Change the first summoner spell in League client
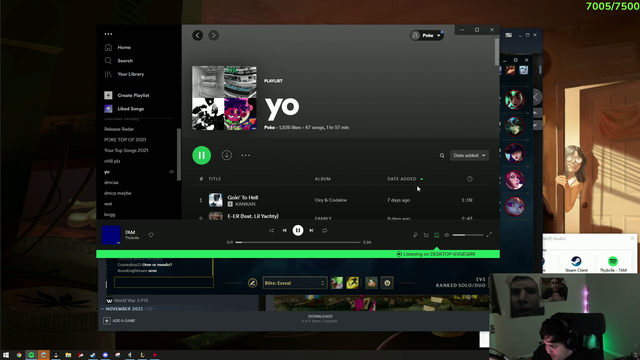 [337, 283]
